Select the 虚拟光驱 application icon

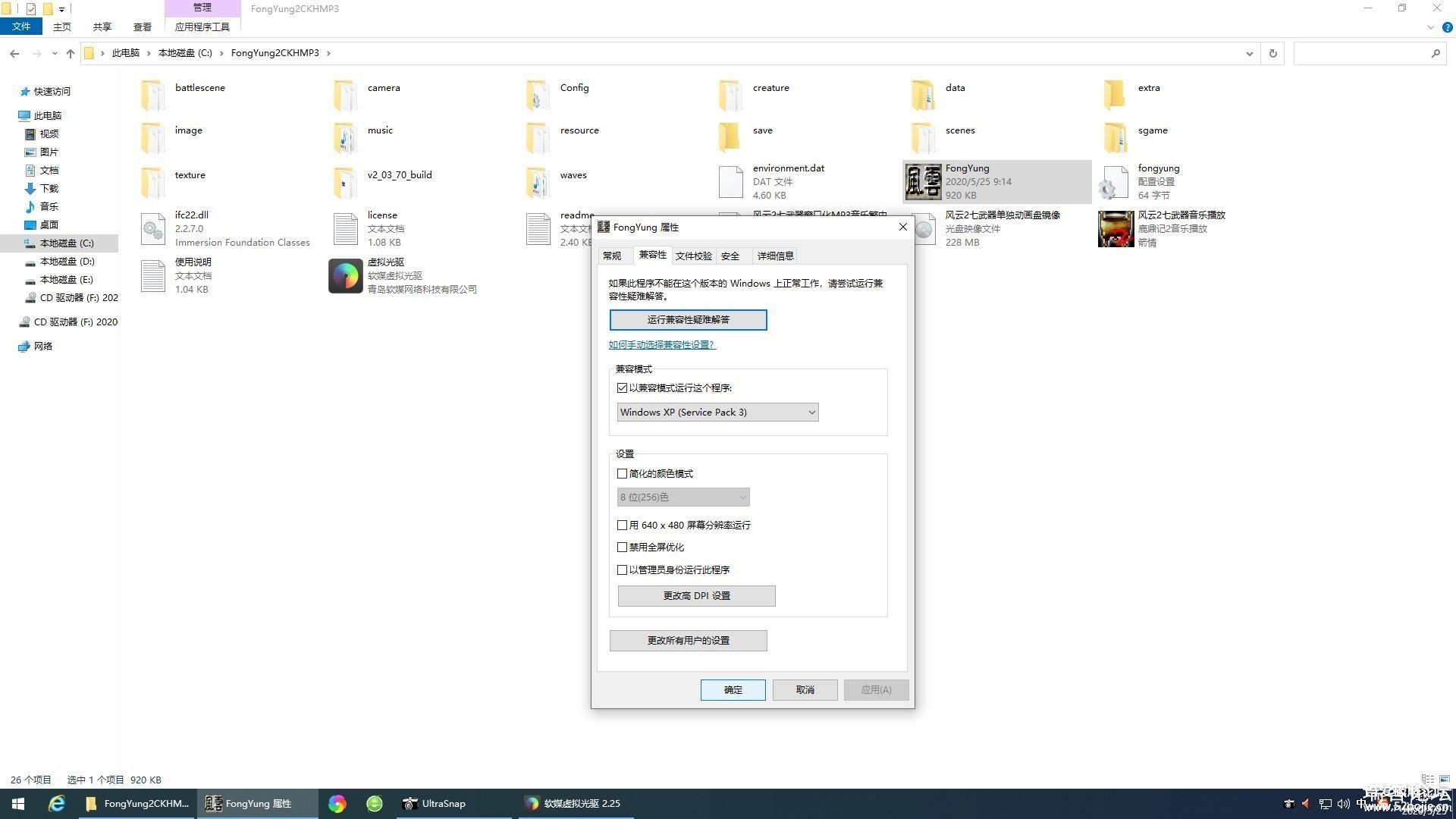tap(345, 276)
